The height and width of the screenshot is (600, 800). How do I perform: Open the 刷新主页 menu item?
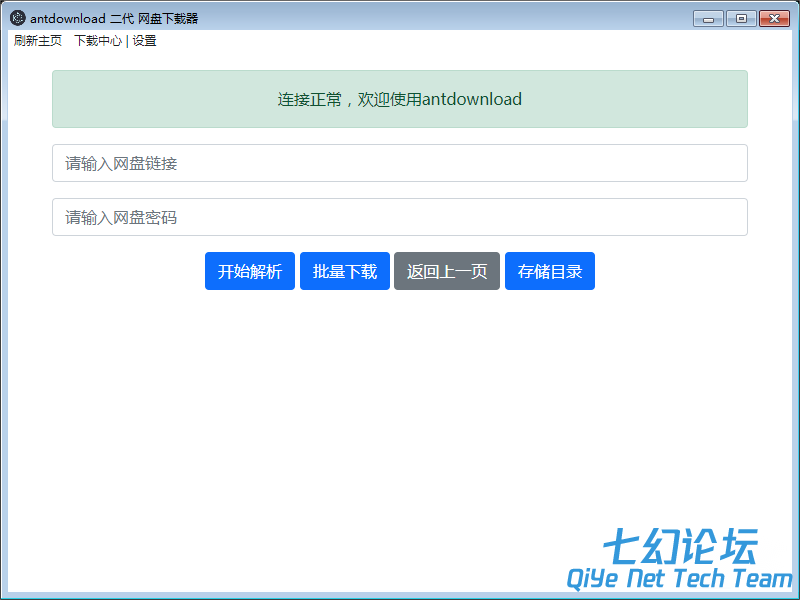coord(38,41)
